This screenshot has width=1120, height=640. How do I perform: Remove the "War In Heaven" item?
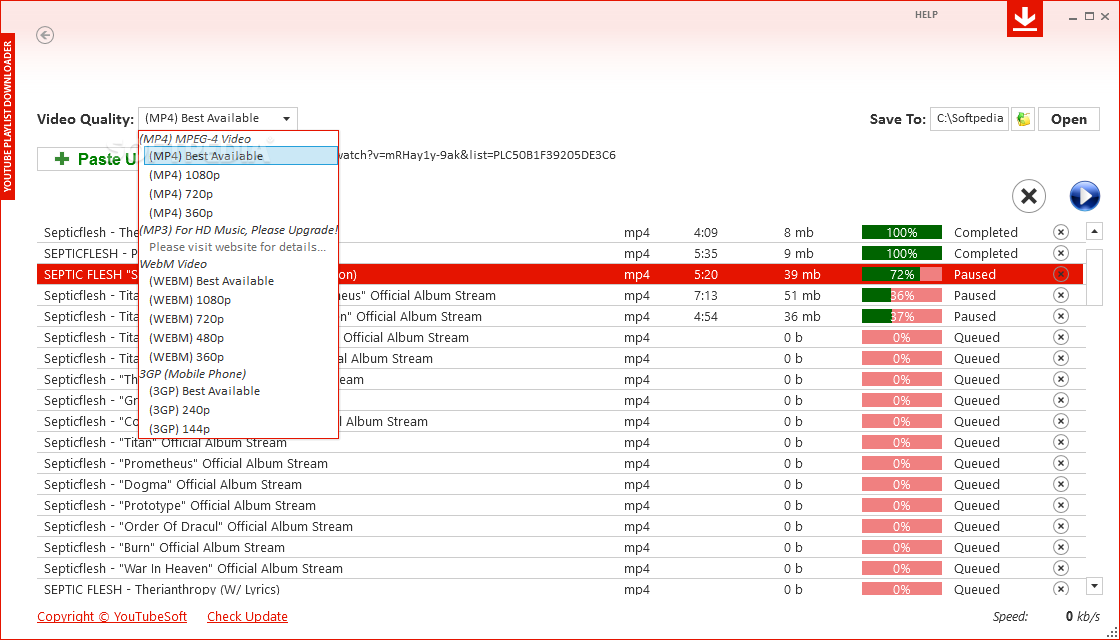[x=1061, y=568]
